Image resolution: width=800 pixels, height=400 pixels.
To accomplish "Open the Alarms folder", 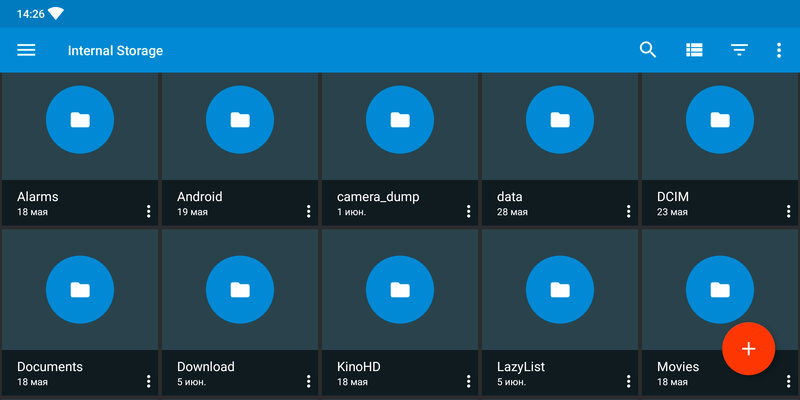I will point(80,120).
